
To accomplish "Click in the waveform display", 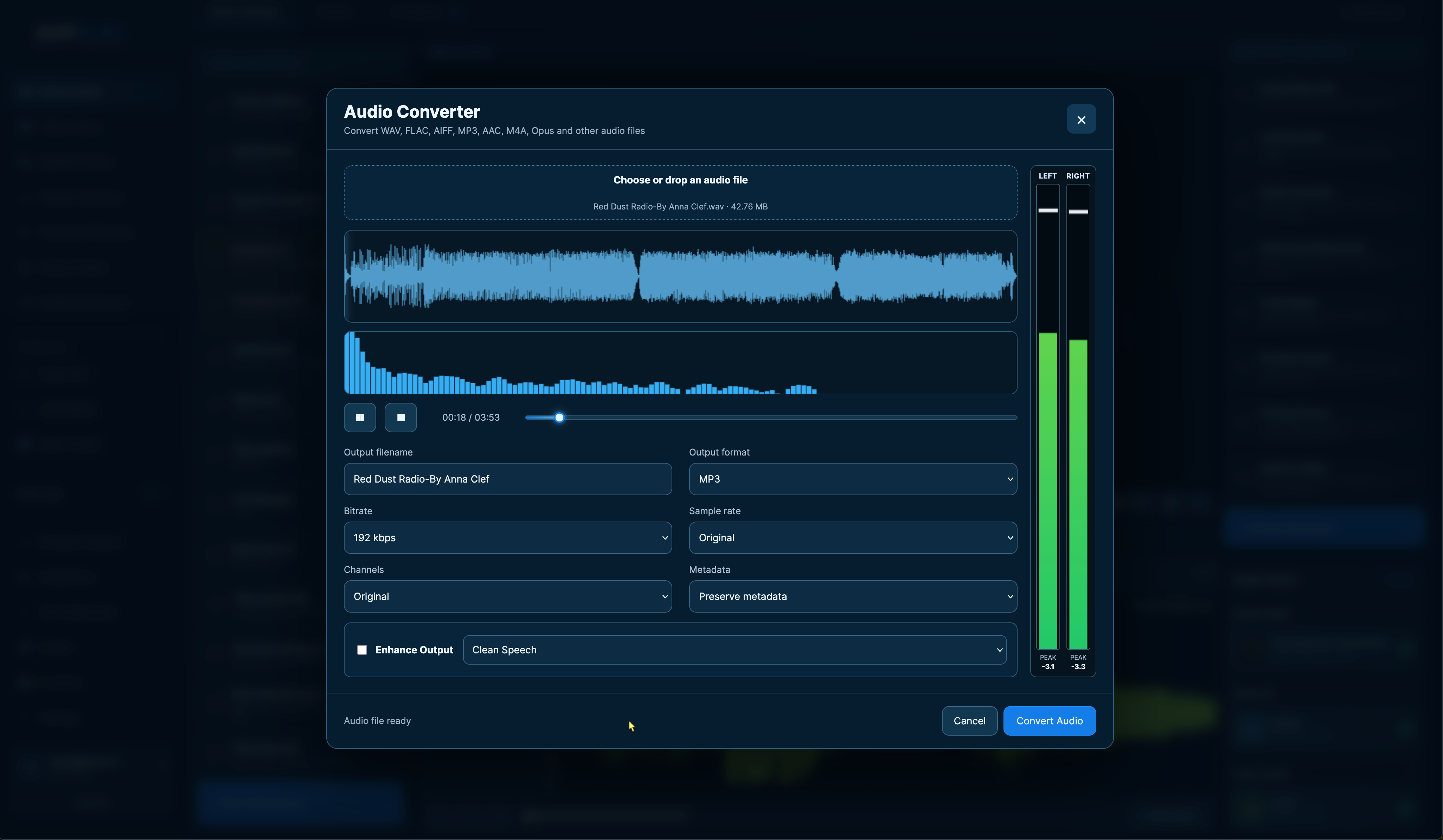I will (x=680, y=276).
